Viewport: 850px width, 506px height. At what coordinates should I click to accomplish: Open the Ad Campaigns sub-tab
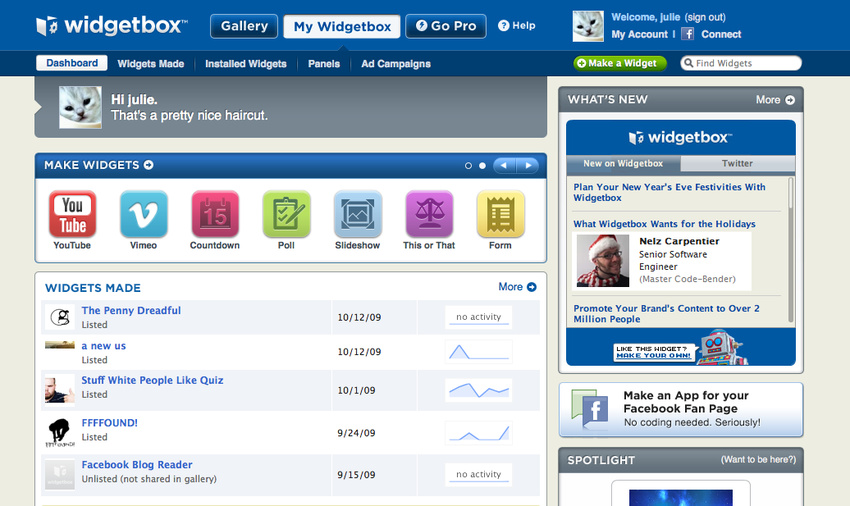pos(396,64)
